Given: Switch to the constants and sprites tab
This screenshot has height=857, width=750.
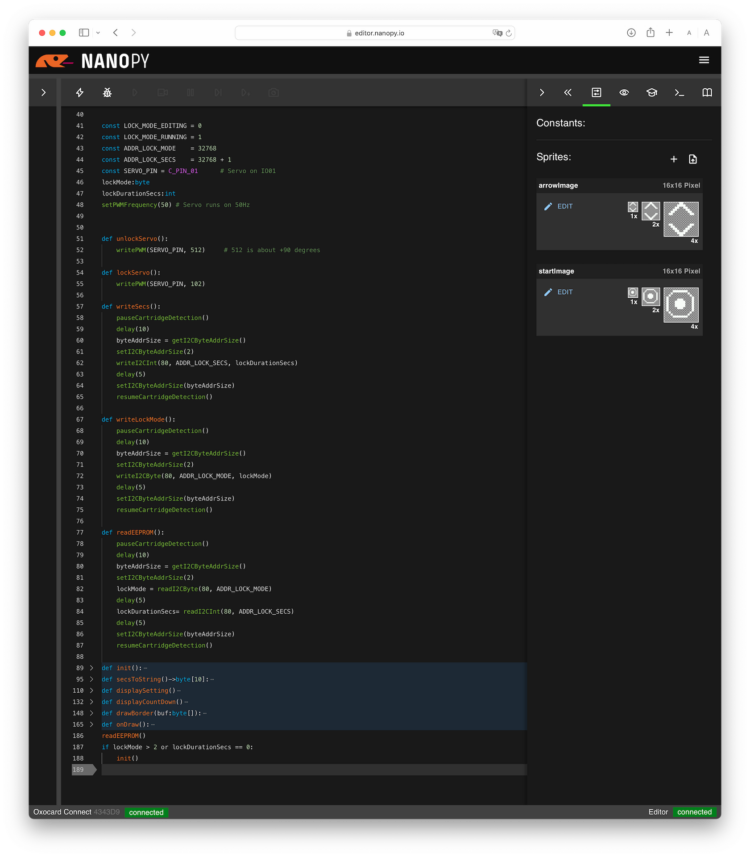Looking at the screenshot, I should click(596, 92).
